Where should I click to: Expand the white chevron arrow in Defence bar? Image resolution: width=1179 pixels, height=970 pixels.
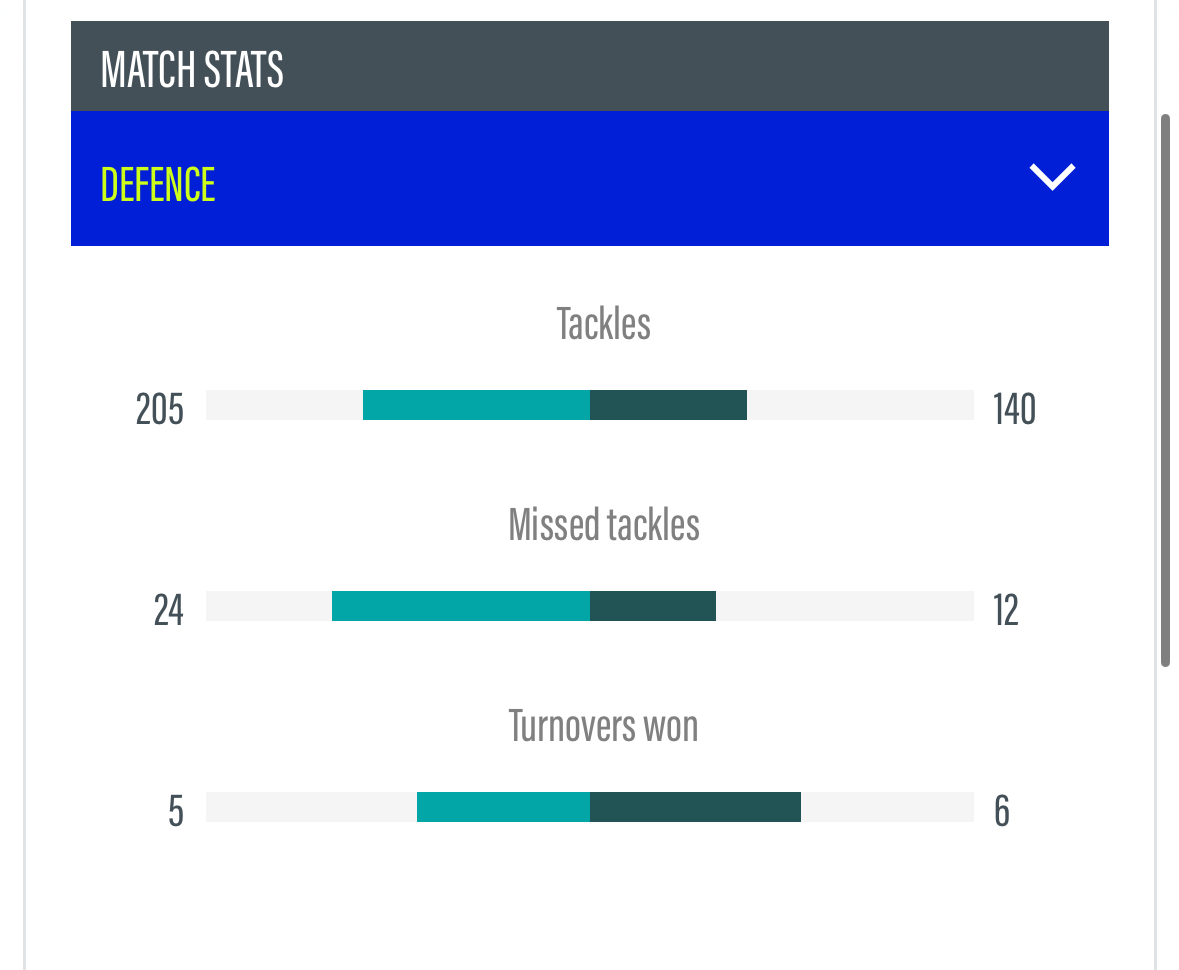pyautogui.click(x=1052, y=177)
